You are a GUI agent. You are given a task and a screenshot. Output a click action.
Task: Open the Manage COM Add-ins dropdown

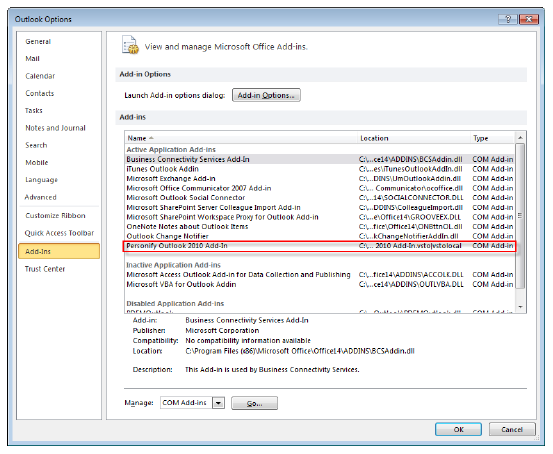tap(218, 403)
